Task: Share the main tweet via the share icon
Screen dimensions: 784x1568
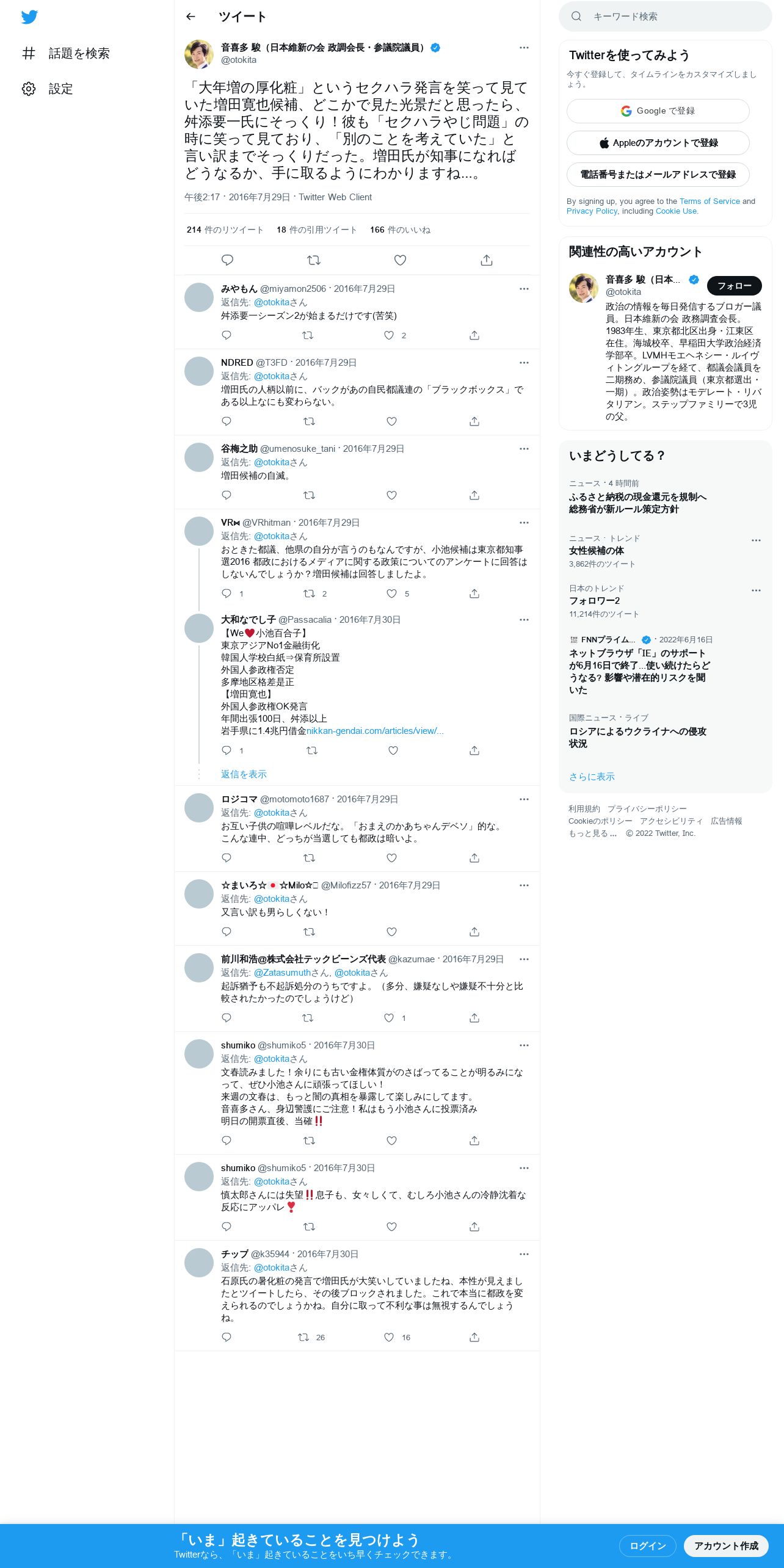Action: click(487, 260)
